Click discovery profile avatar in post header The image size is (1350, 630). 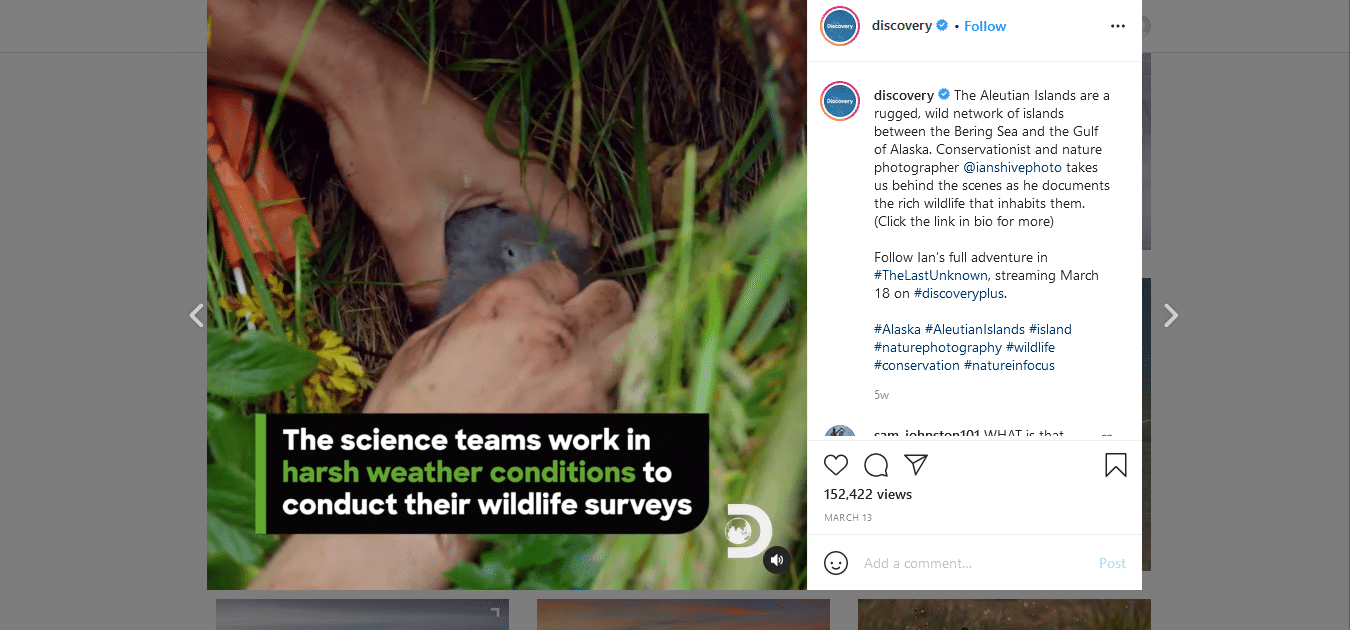coord(840,26)
